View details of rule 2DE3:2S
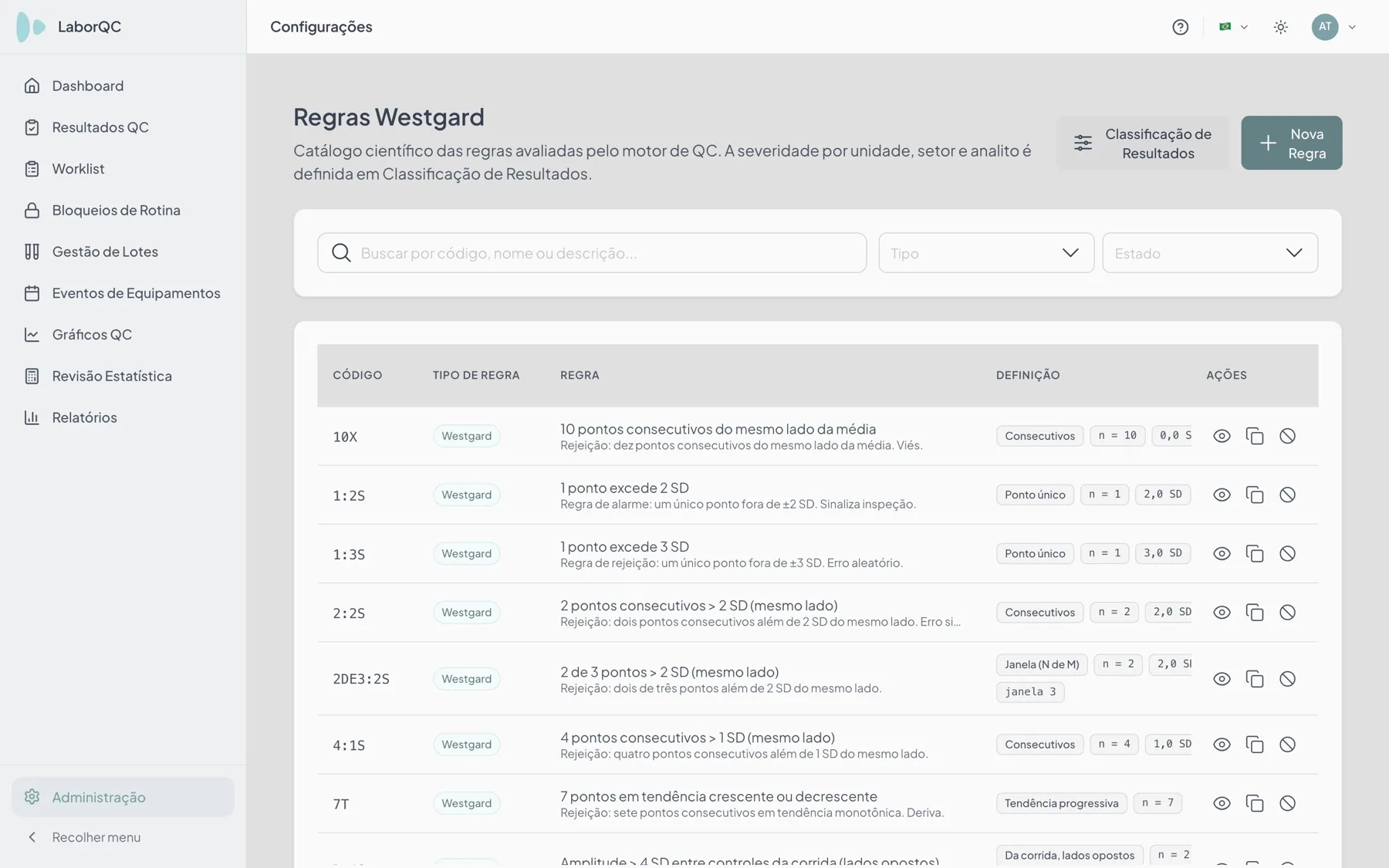Viewport: 1389px width, 868px height. [x=1222, y=679]
